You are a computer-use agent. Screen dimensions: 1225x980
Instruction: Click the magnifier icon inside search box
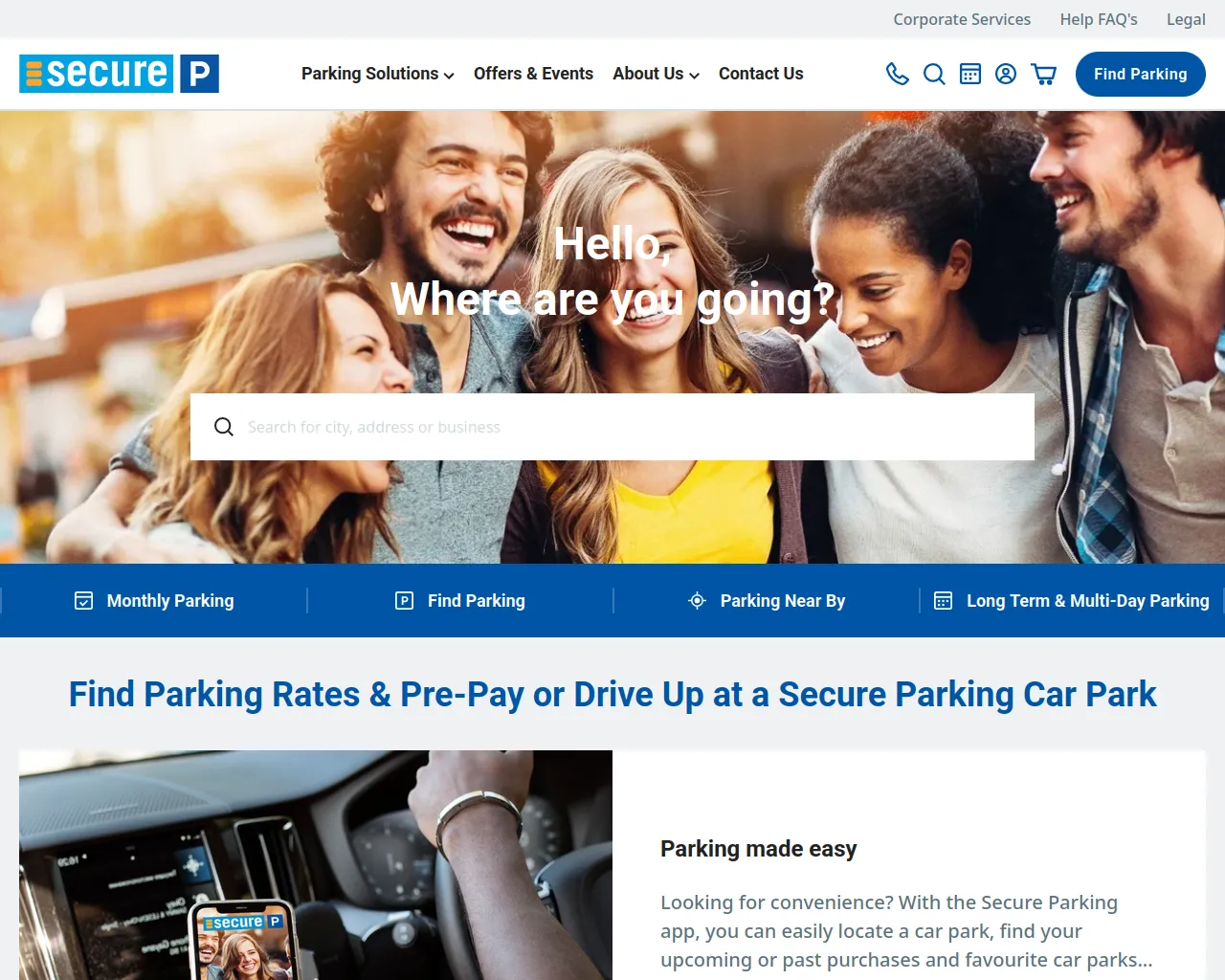[x=224, y=427]
